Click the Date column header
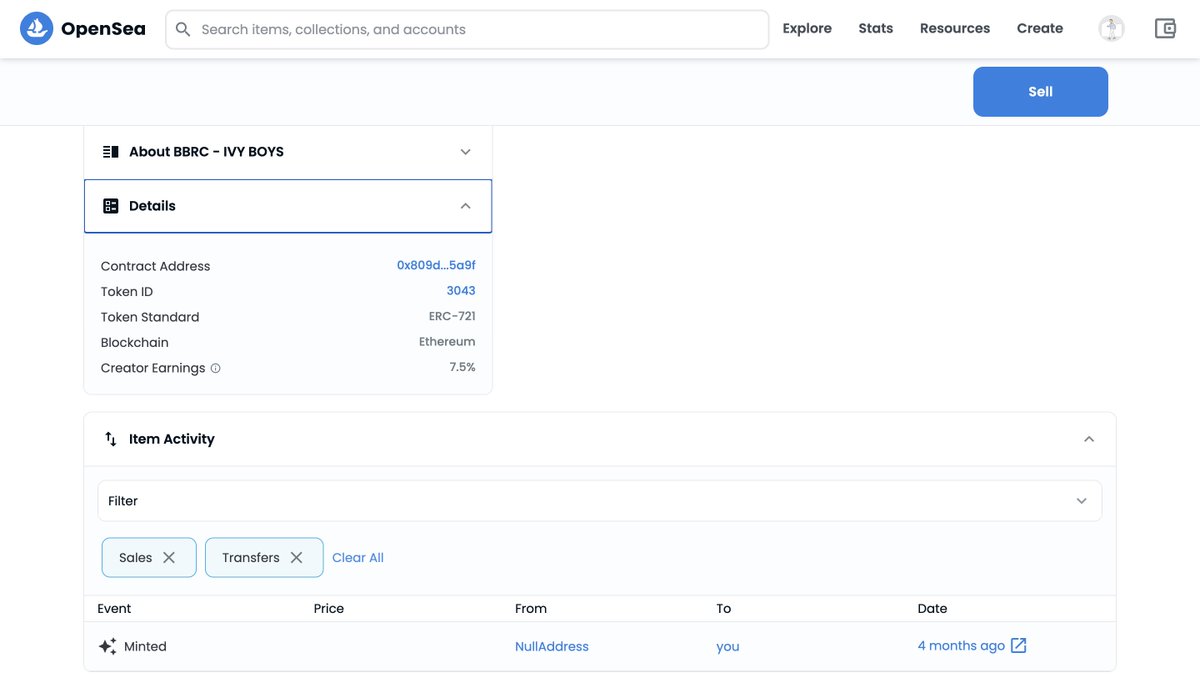Viewport: 1200px width, 683px height. [932, 609]
